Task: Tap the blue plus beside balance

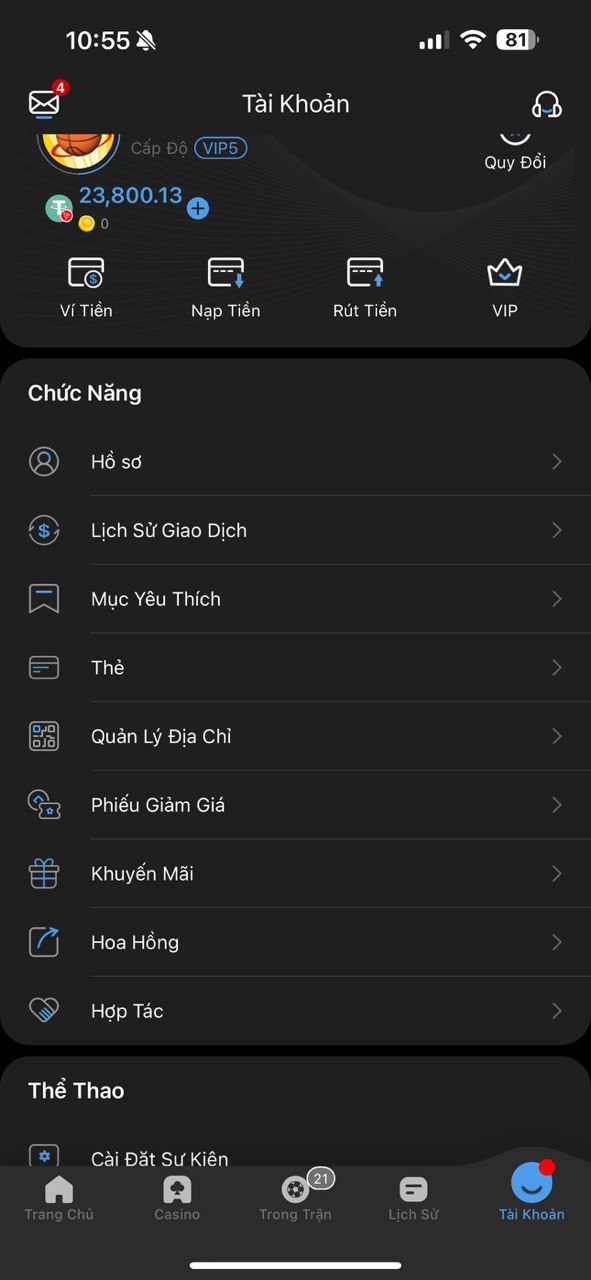Action: (198, 208)
